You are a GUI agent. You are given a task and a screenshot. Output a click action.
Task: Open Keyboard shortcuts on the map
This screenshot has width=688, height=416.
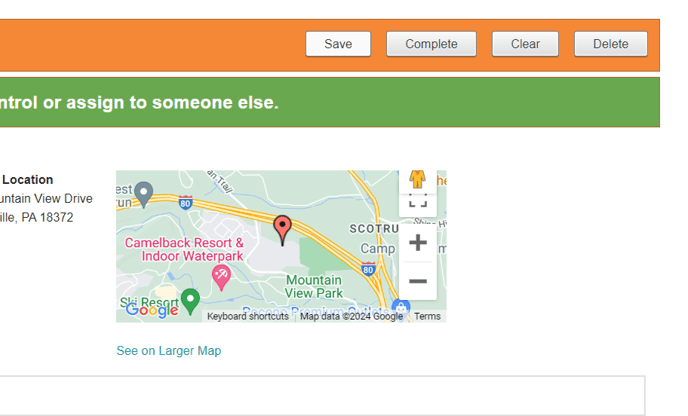[x=248, y=316]
